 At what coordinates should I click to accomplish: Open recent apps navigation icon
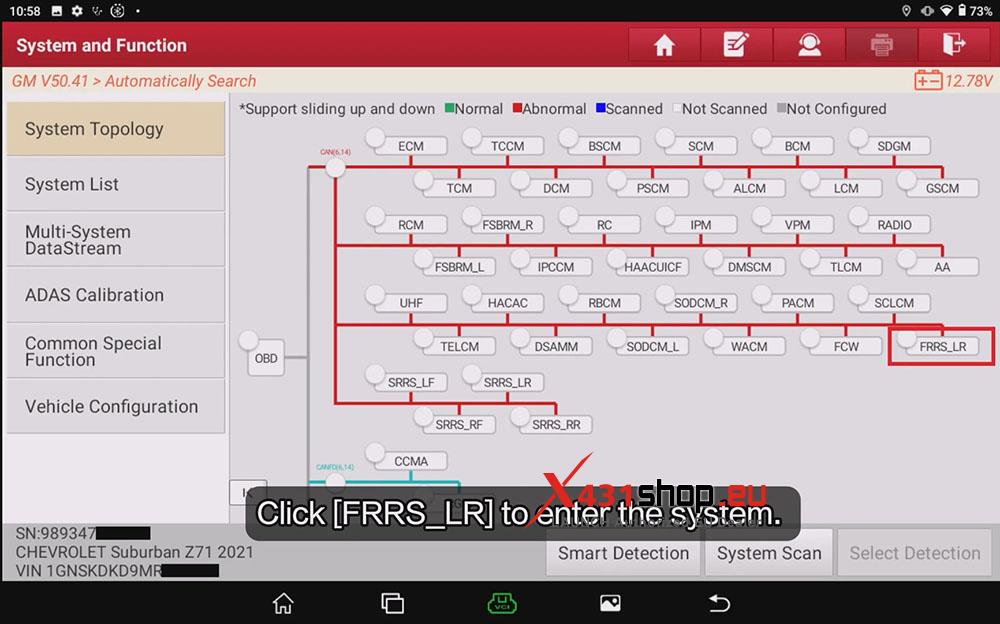click(392, 603)
